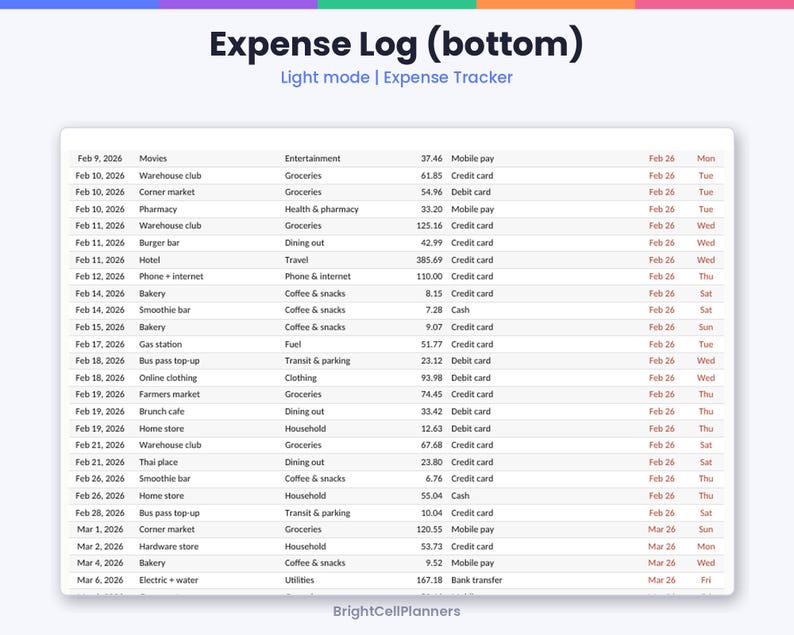Image resolution: width=794 pixels, height=635 pixels.
Task: Click the 110.00 amount cell
Action: 429,276
